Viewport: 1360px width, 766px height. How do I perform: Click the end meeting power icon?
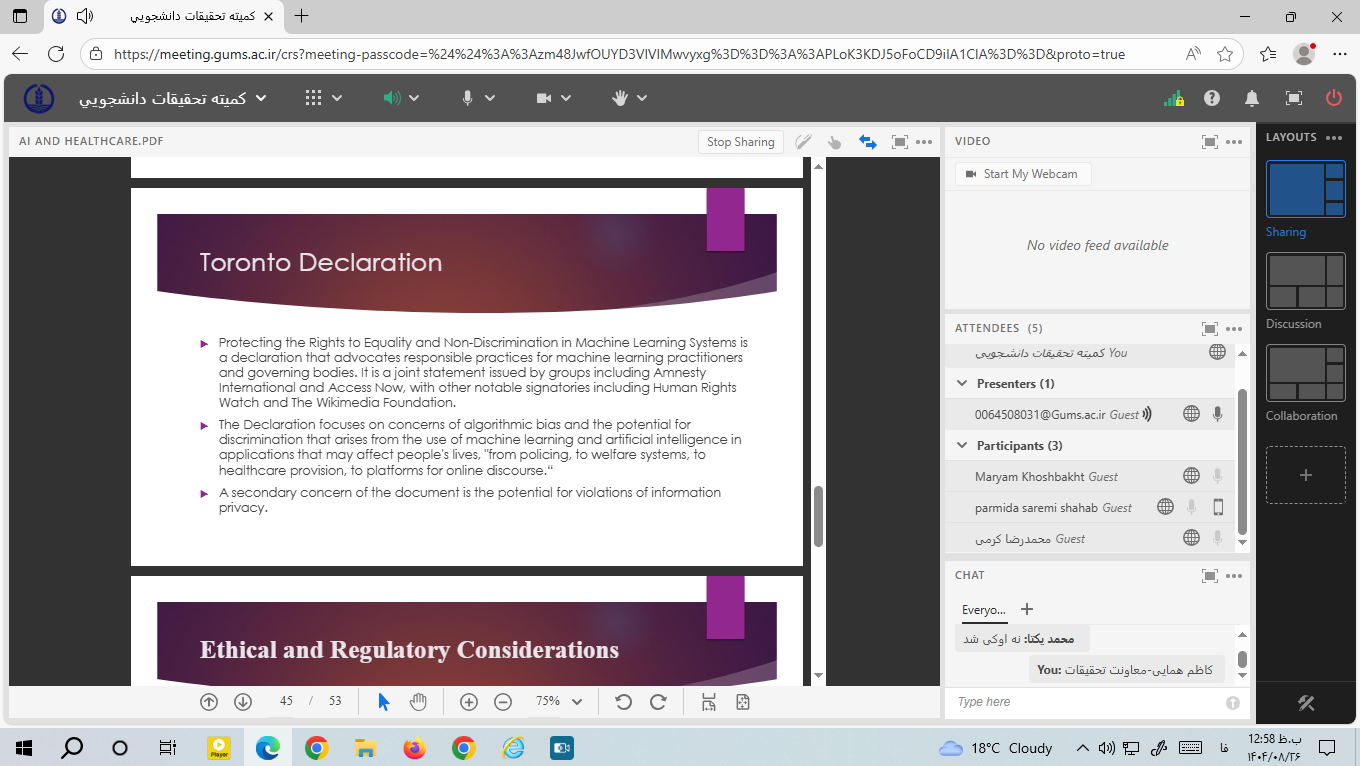1333,98
